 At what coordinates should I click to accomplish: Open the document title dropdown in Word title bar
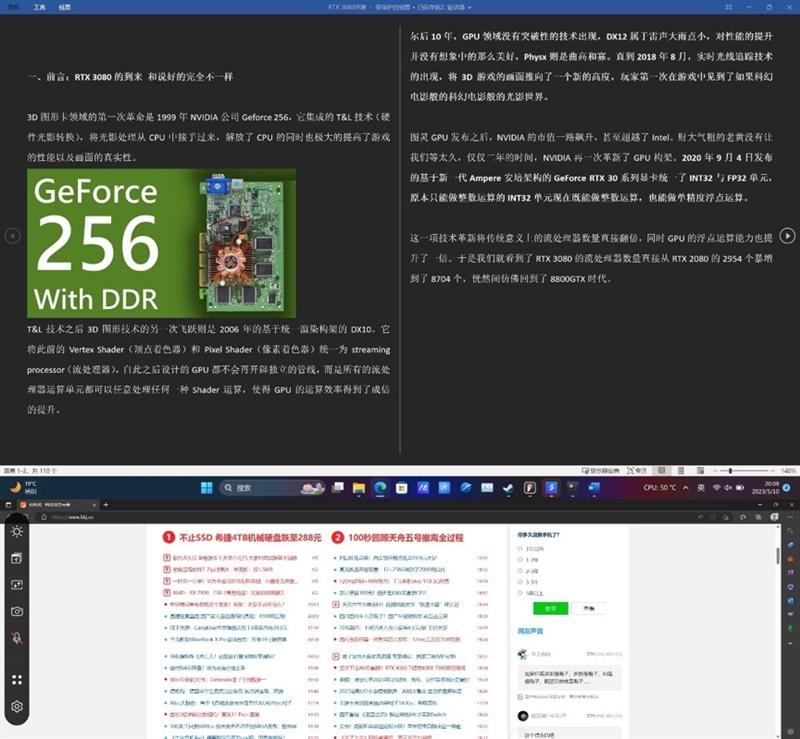coord(469,7)
